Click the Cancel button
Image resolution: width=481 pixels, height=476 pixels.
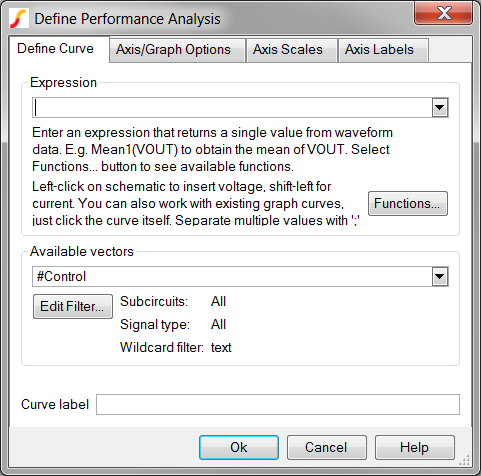click(327, 447)
